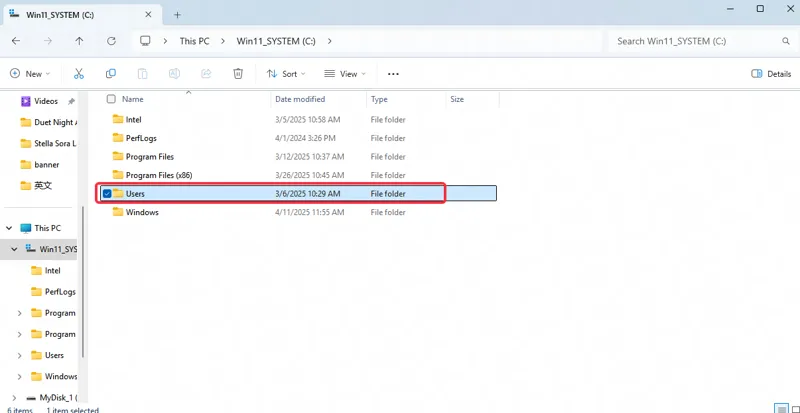Select the Program Files folder row
The width and height of the screenshot is (800, 413).
(298, 157)
